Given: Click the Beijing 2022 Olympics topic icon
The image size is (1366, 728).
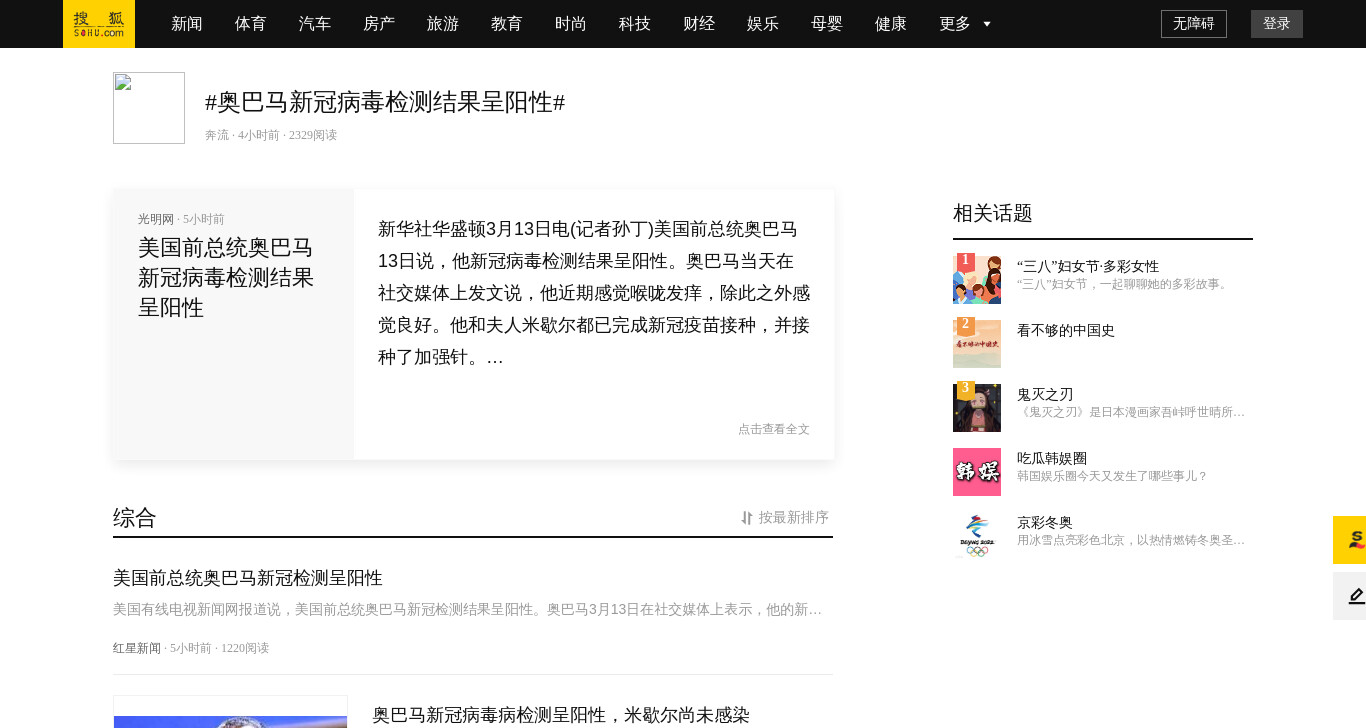Looking at the screenshot, I should tap(977, 536).
